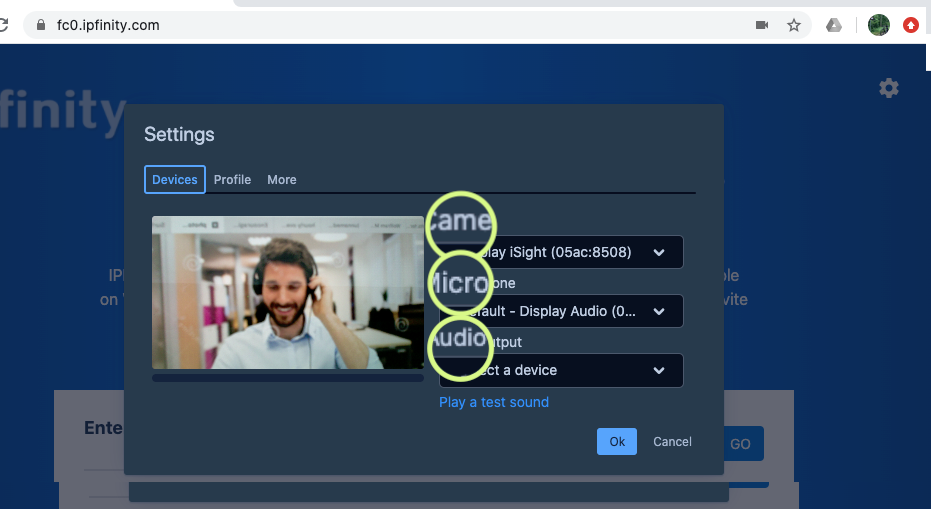Cancel the Settings dialog
This screenshot has height=509, width=931.
(672, 441)
